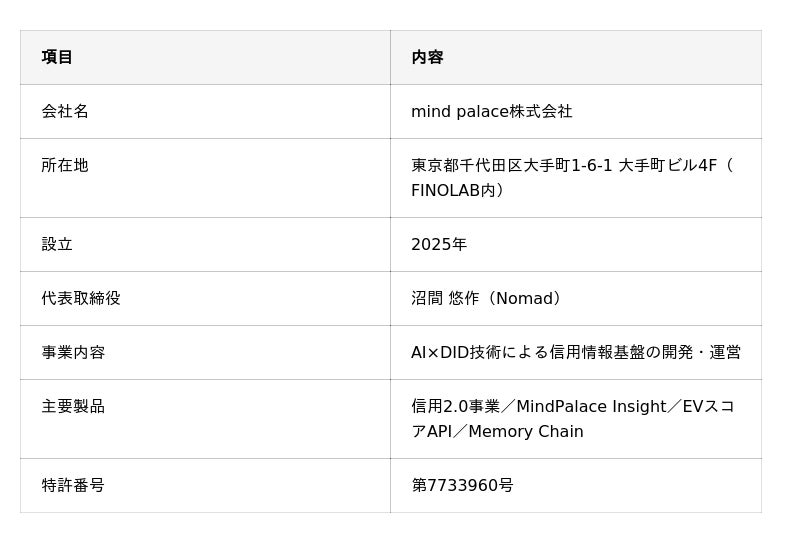Select the 主要製品 label cell
This screenshot has height=543, width=800.
pyautogui.click(x=73, y=406)
